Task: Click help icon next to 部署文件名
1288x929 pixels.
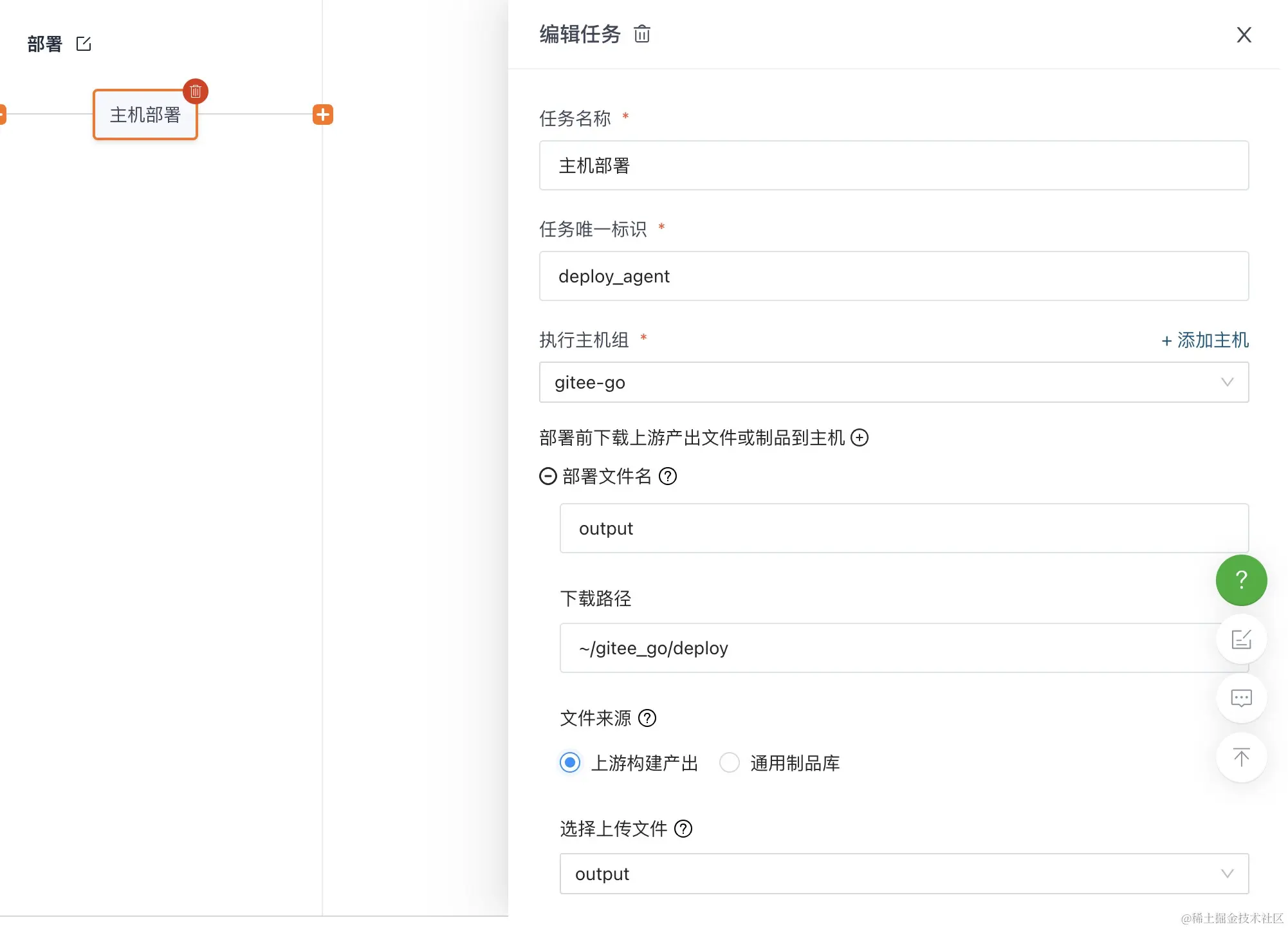Action: point(668,476)
